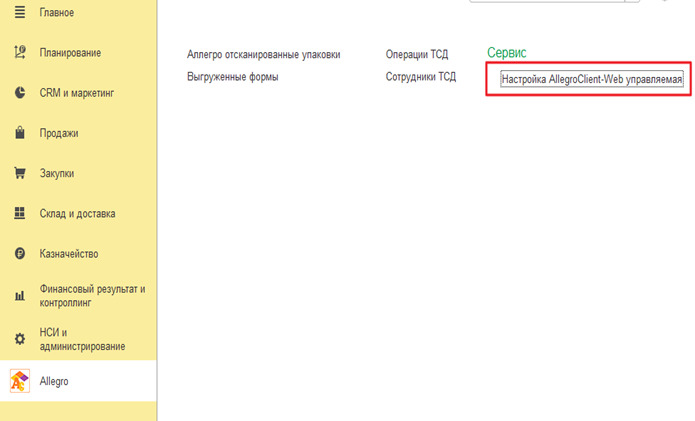695x421 pixels.
Task: Click the Главное hamburger icon
Action: (x=20, y=12)
